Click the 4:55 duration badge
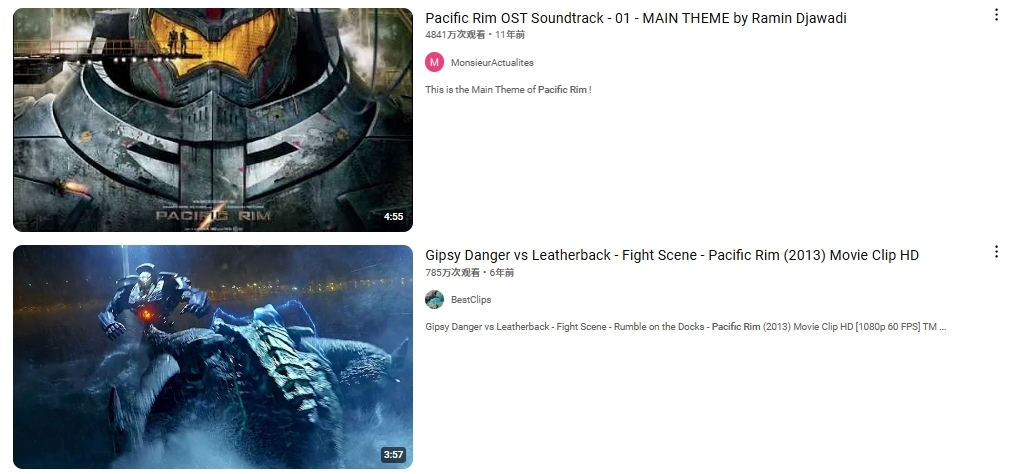Viewport: 1010px width, 474px height. (394, 217)
